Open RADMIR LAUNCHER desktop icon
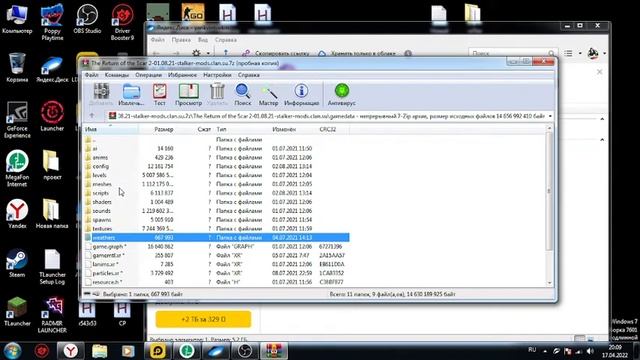The width and height of the screenshot is (640, 360). tap(52, 315)
